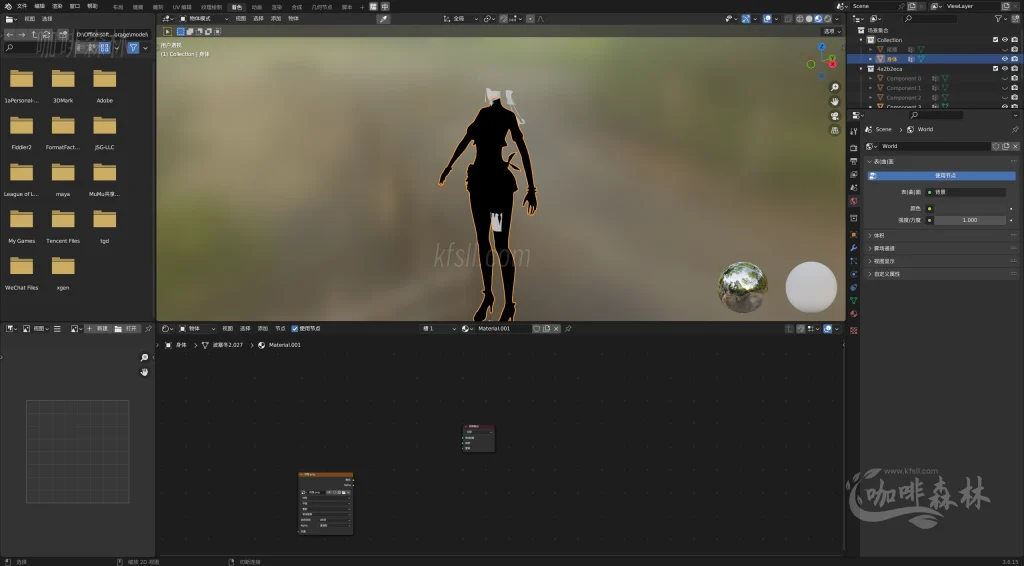The height and width of the screenshot is (566, 1024).
Task: Expand the 视图显示 (Viewport Display) panel
Action: 941,261
